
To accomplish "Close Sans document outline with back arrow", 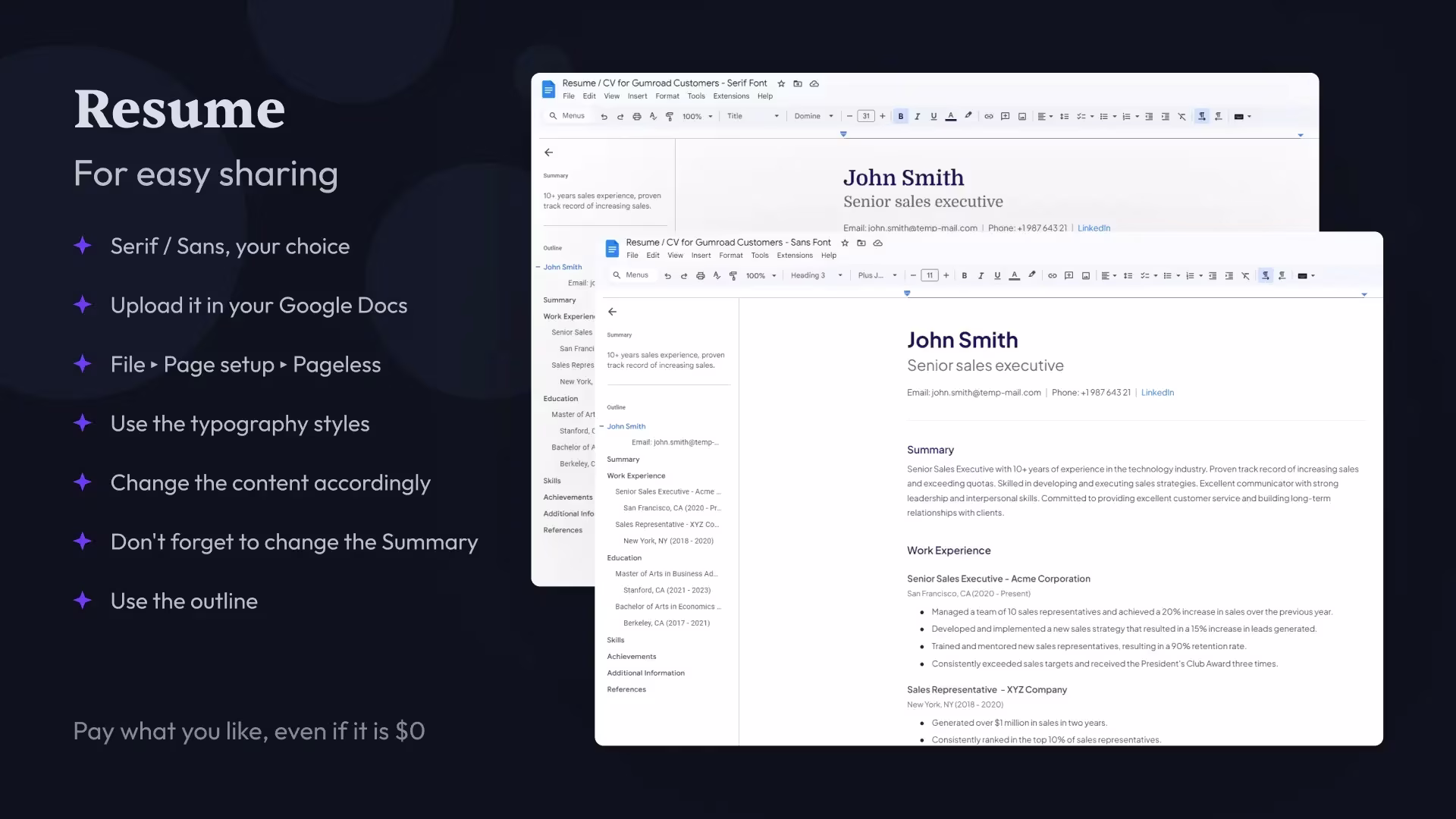I will coord(612,312).
